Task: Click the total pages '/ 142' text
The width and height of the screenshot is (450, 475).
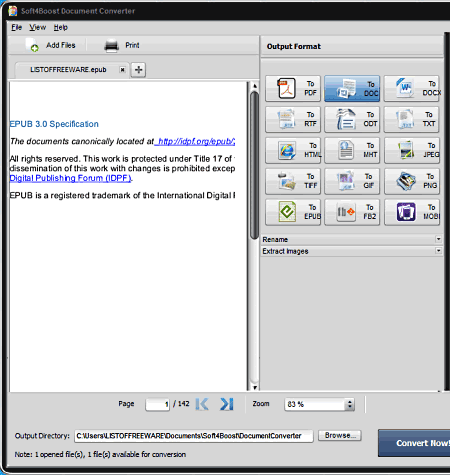Action: 181,404
